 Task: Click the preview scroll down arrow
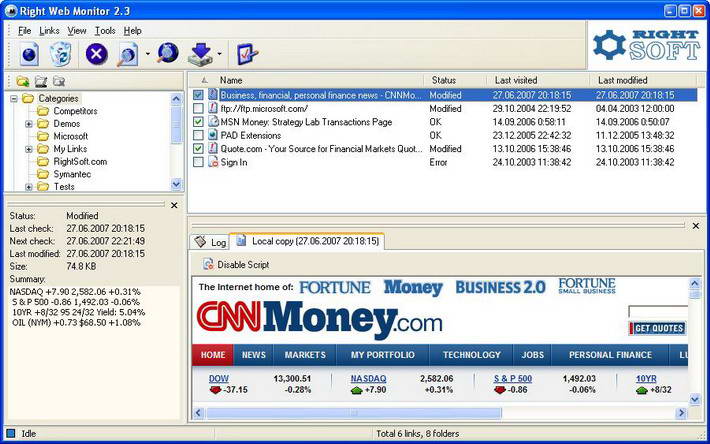click(695, 399)
